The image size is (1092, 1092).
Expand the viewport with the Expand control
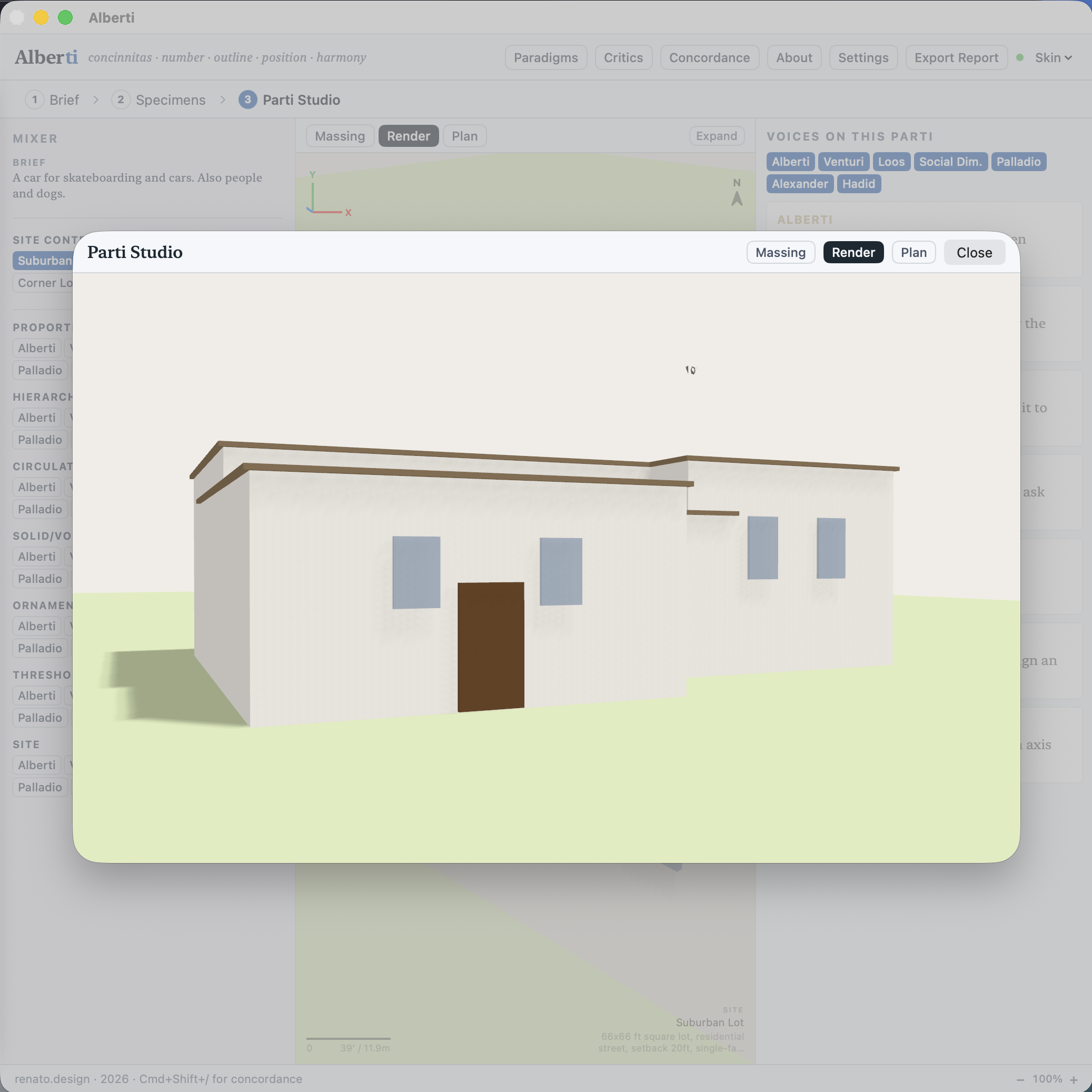tap(716, 136)
